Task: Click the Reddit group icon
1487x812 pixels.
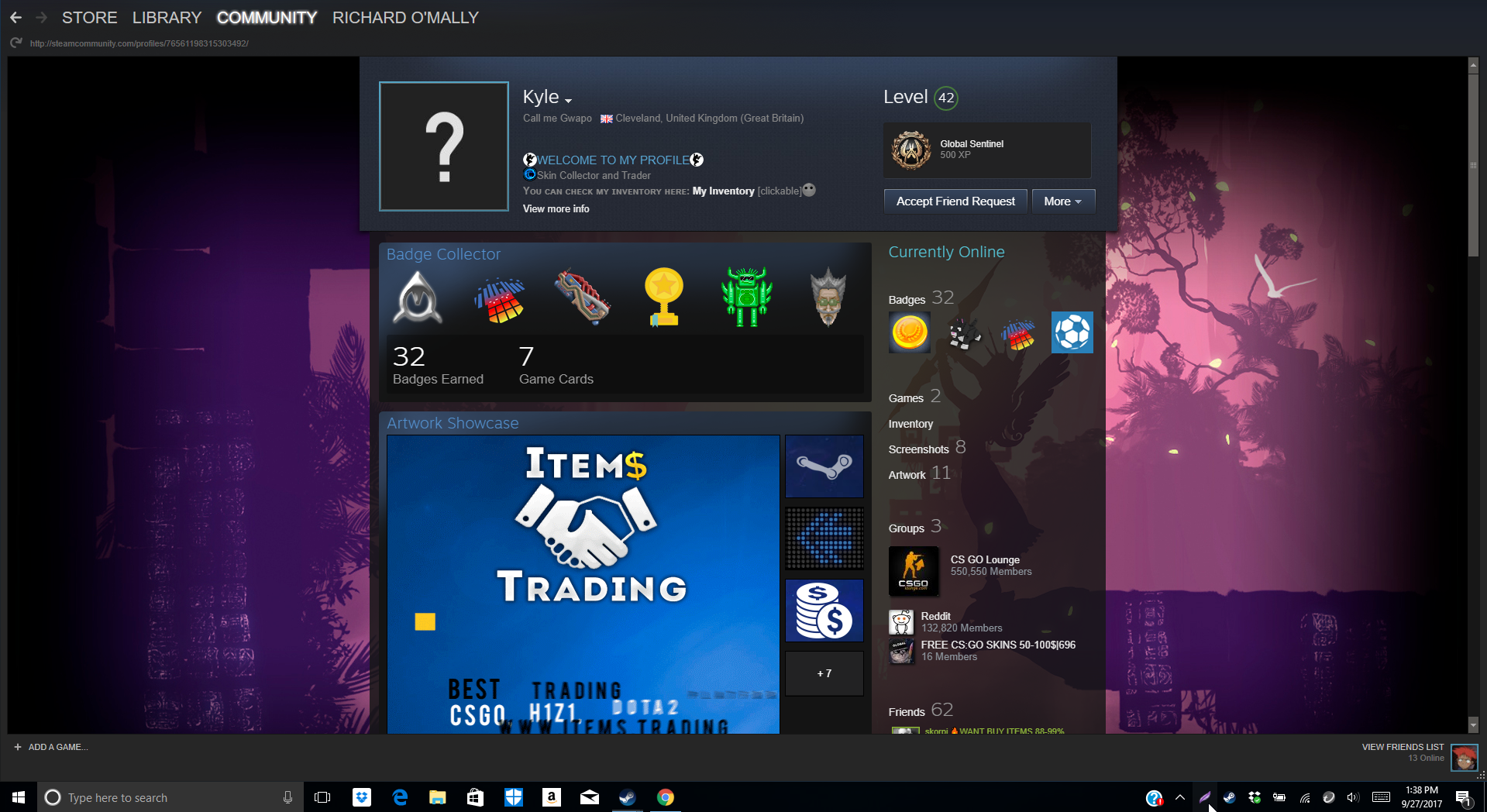Action: click(901, 622)
